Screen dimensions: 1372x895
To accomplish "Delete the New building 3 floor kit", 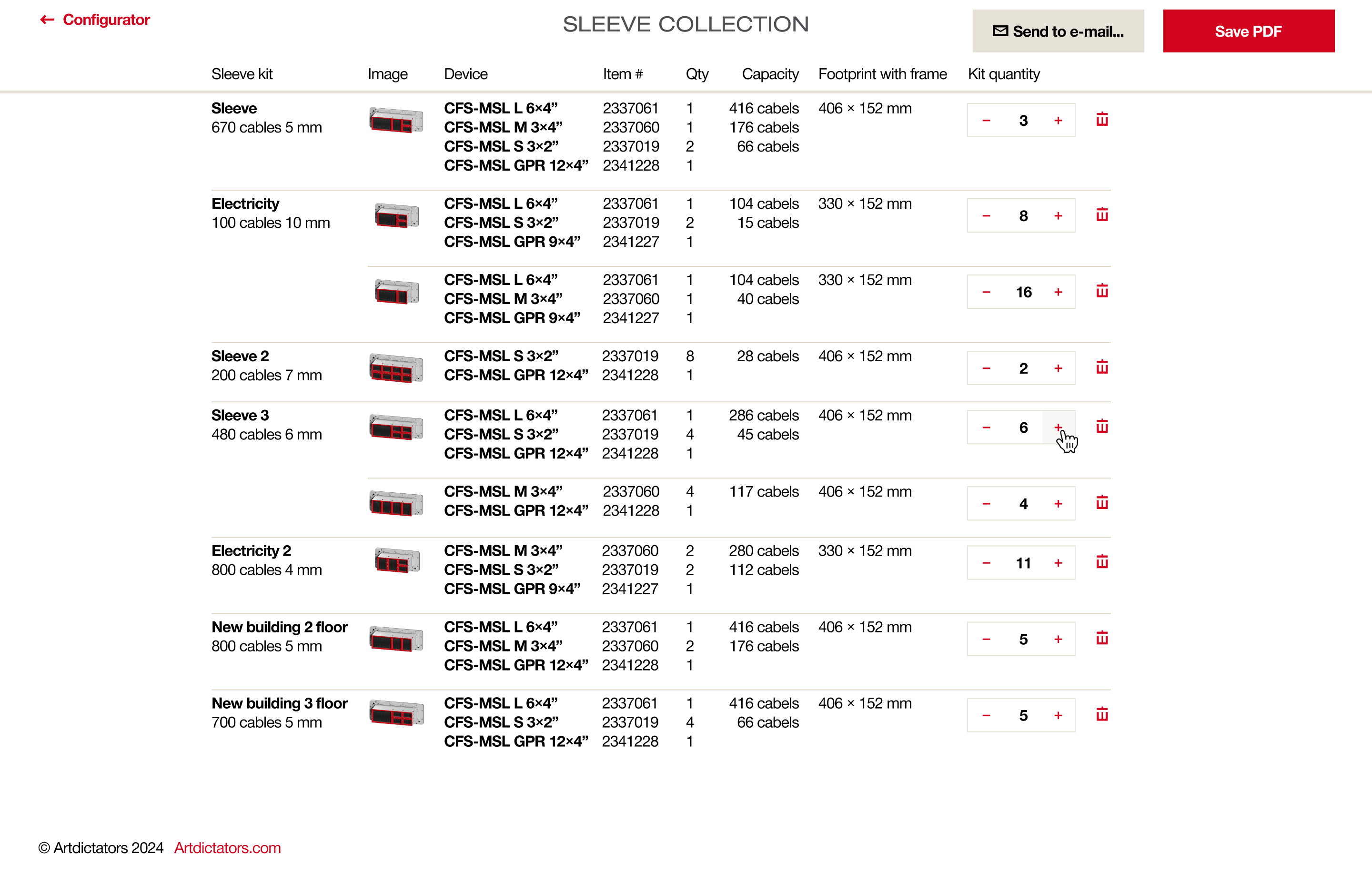I will (x=1101, y=714).
